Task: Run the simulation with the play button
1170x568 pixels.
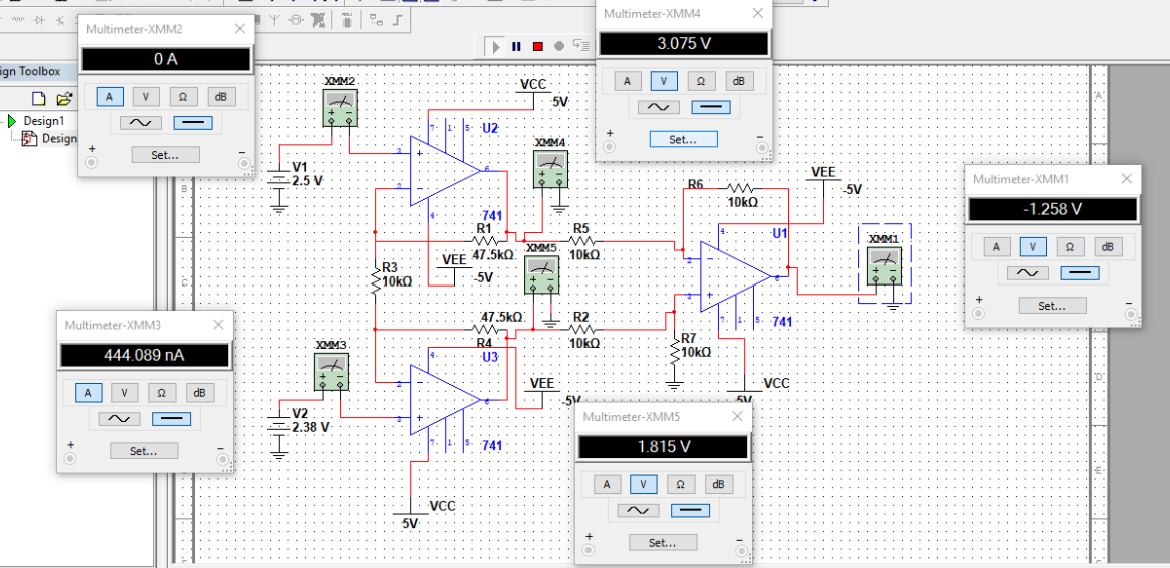Action: 495,46
